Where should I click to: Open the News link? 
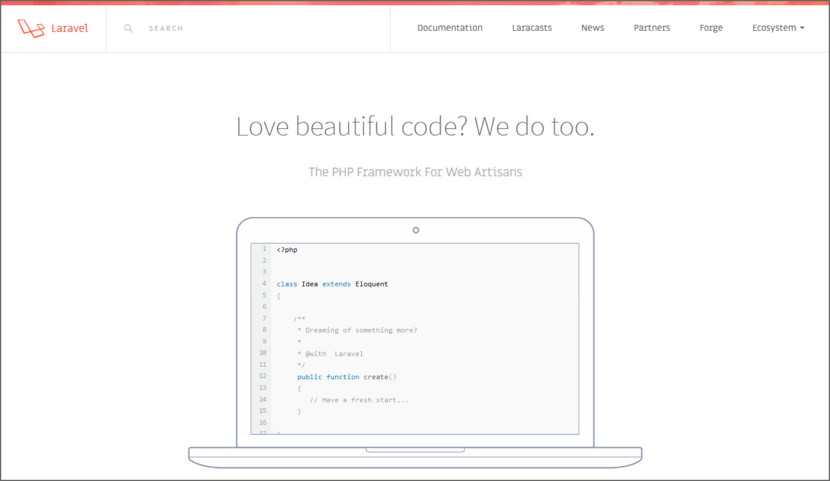(x=592, y=28)
